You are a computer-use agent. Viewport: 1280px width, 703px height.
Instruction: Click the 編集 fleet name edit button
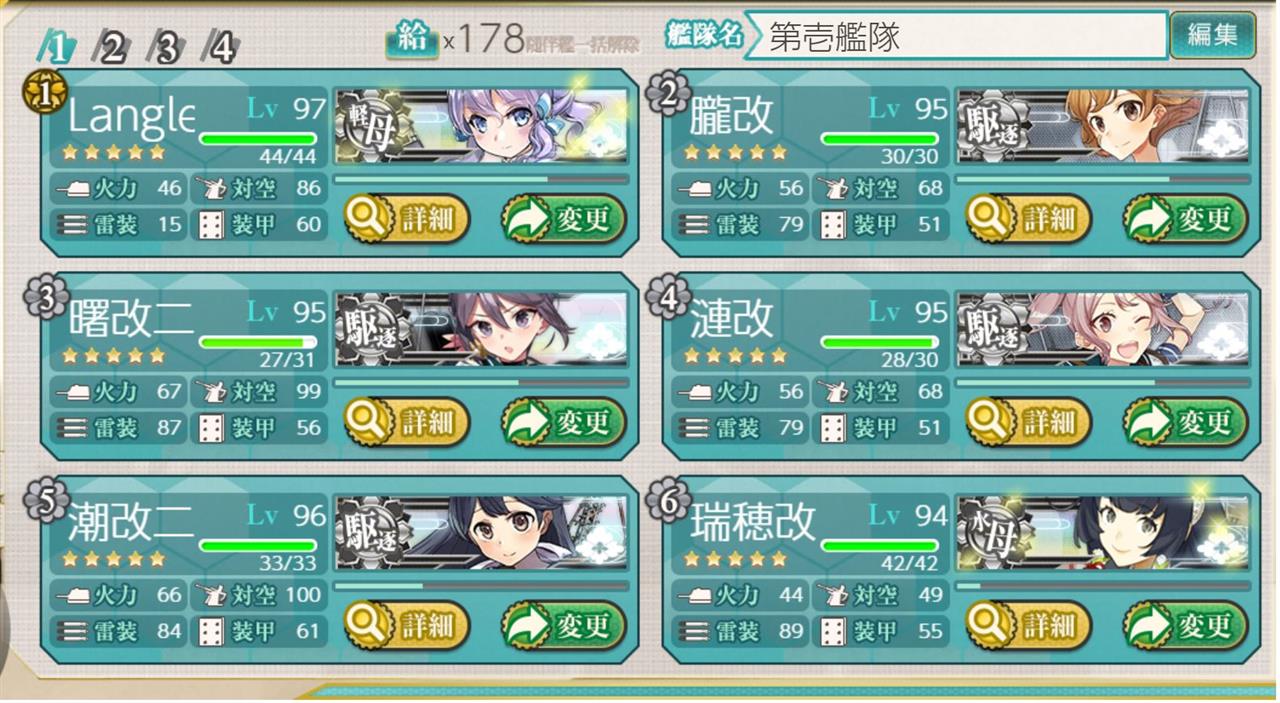[x=1213, y=36]
